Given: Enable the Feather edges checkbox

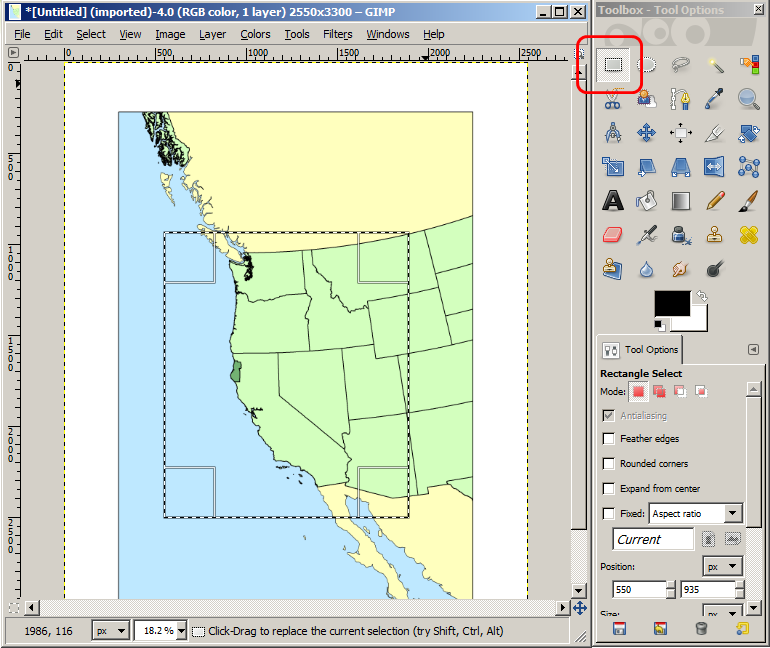Looking at the screenshot, I should 609,439.
